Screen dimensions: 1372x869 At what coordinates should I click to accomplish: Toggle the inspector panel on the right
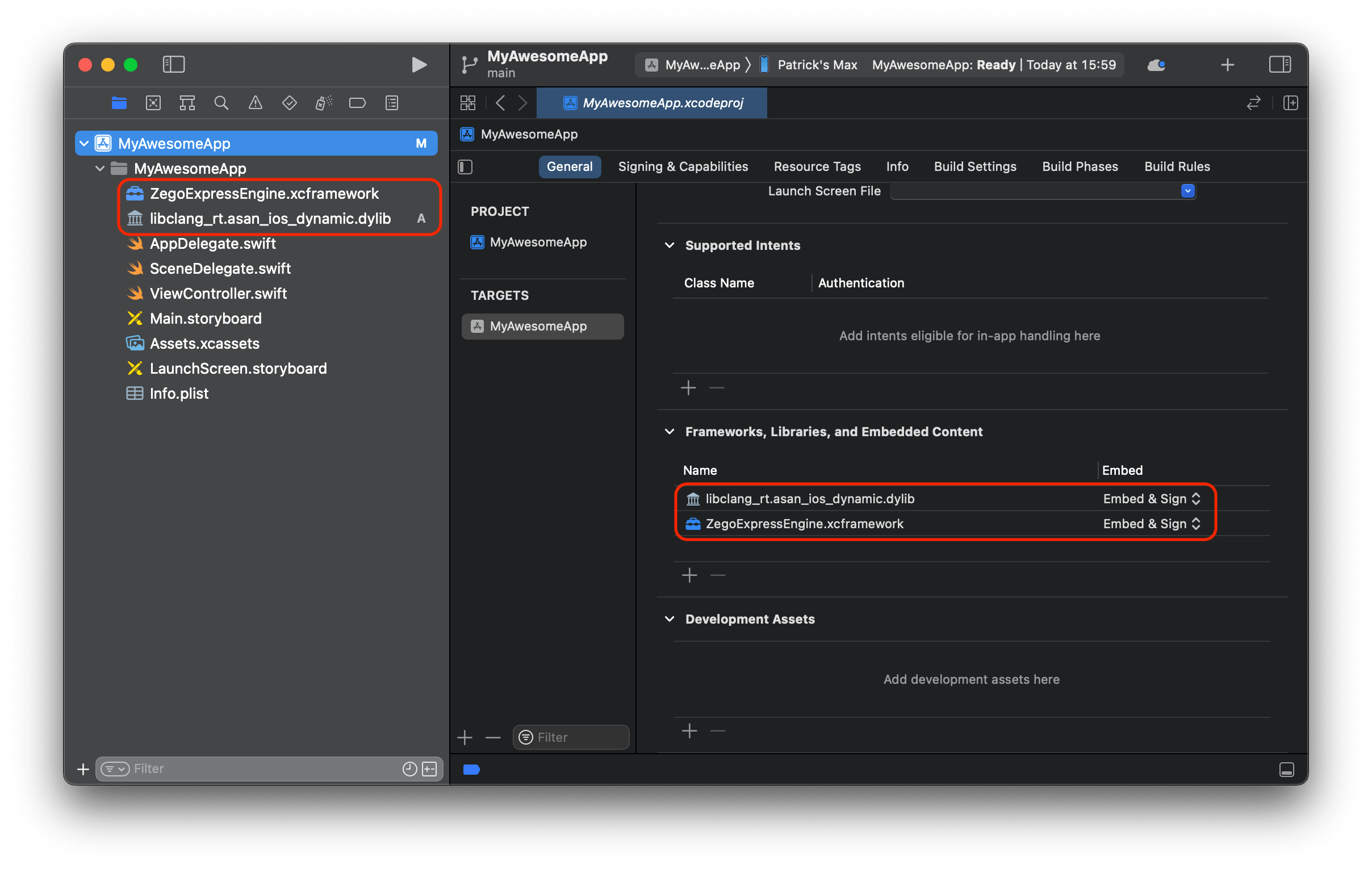pyautogui.click(x=1279, y=64)
